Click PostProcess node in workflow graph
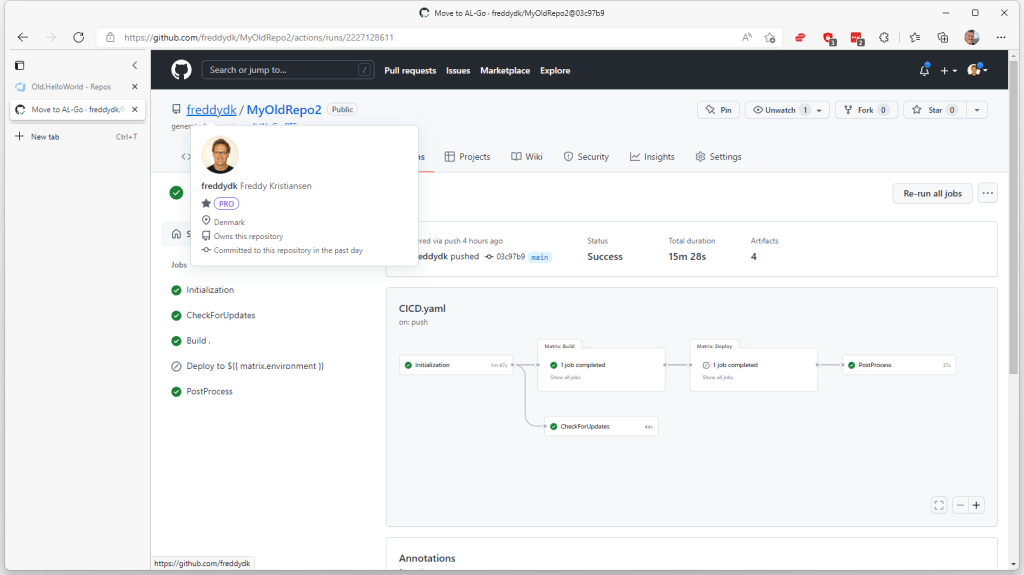 899,365
